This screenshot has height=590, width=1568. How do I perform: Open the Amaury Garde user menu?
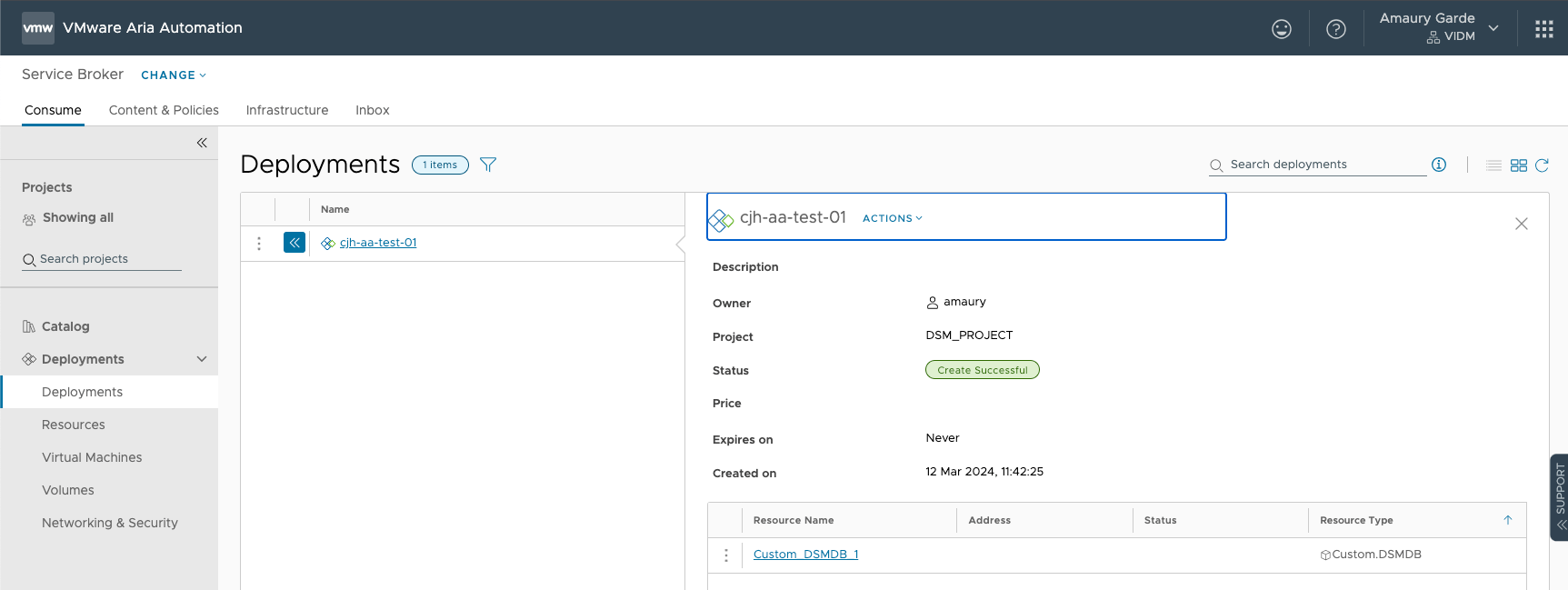point(1438,28)
